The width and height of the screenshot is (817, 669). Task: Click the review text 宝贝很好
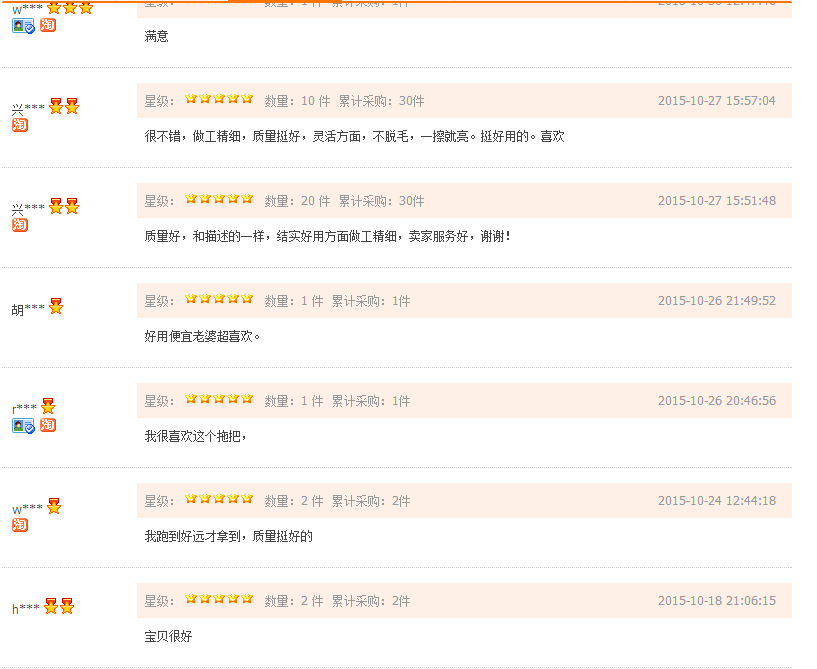tap(168, 636)
